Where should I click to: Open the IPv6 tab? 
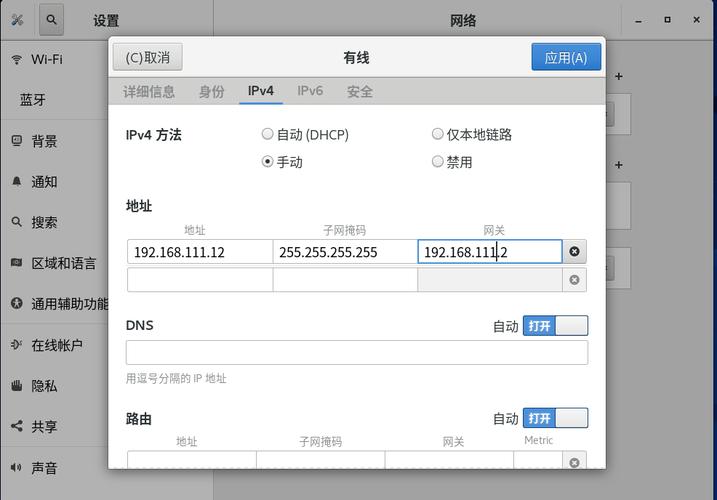pyautogui.click(x=310, y=91)
